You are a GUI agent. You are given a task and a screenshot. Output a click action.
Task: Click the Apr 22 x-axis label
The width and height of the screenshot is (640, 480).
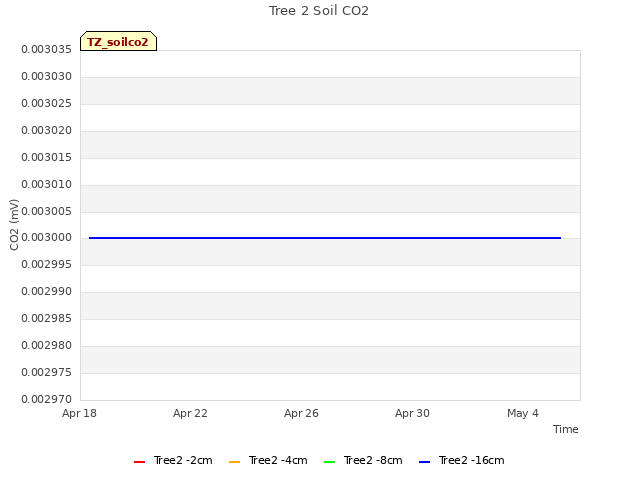pos(190,413)
